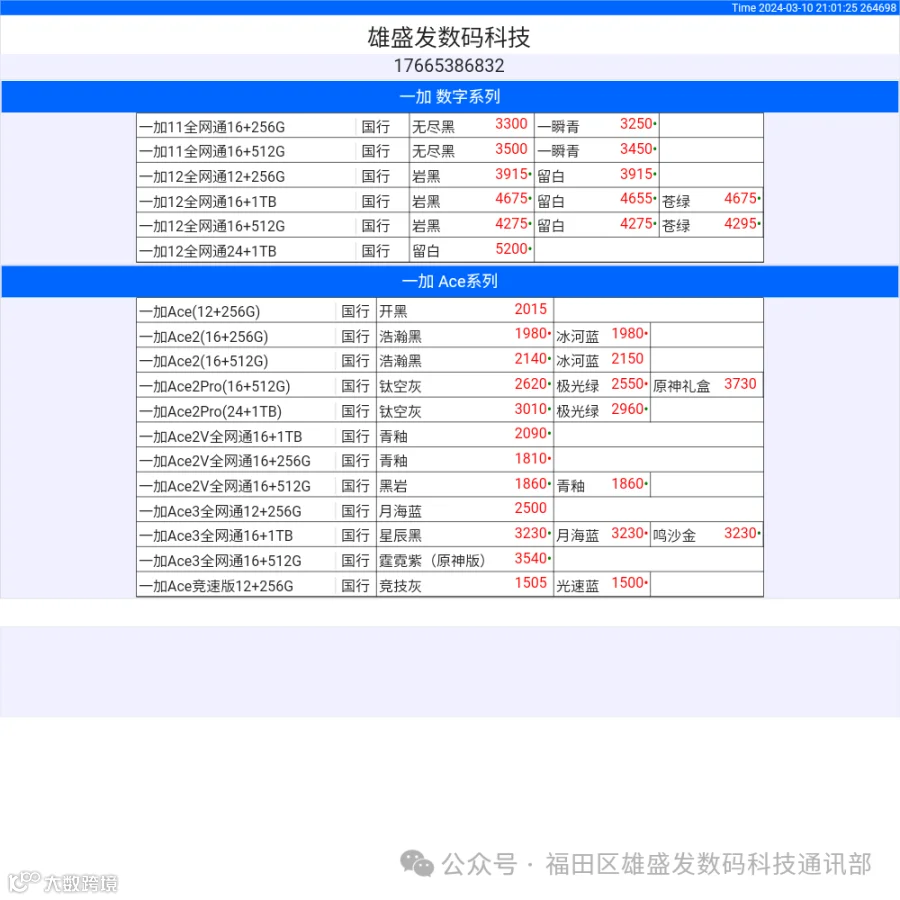Select row 一加Ace3全网通12+256G

(x=450, y=510)
